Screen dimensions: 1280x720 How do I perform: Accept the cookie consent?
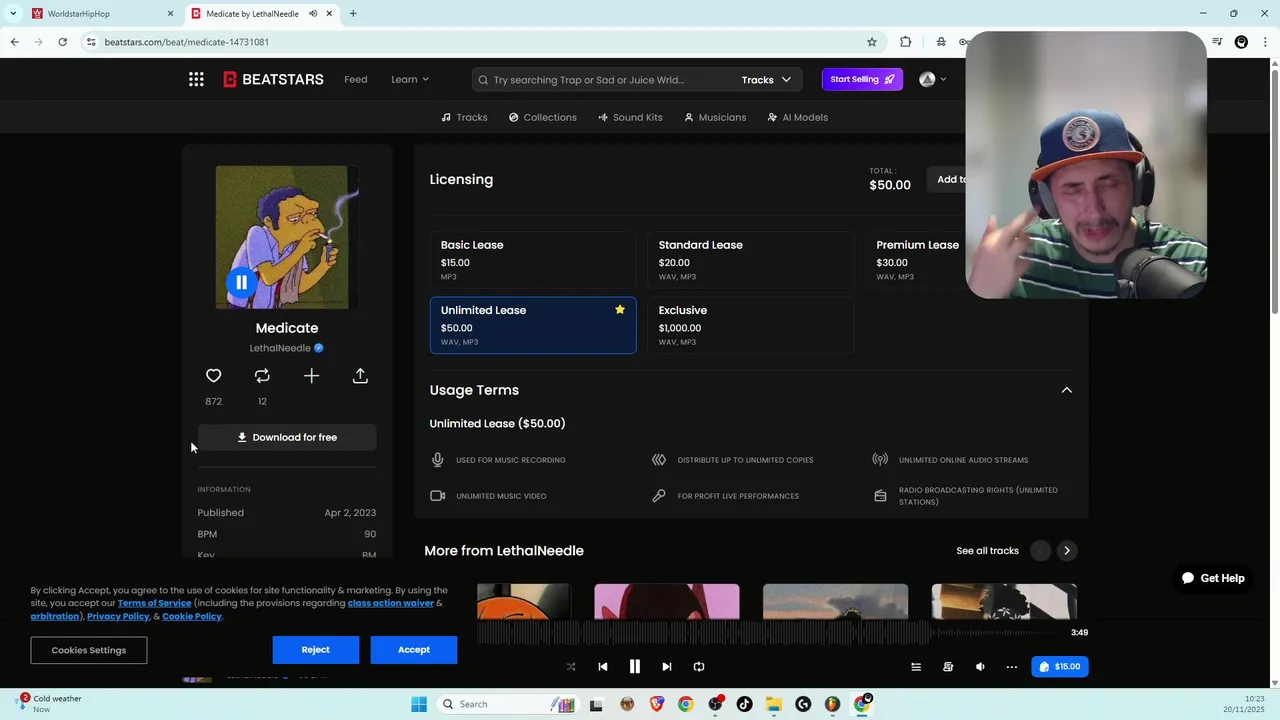point(414,650)
